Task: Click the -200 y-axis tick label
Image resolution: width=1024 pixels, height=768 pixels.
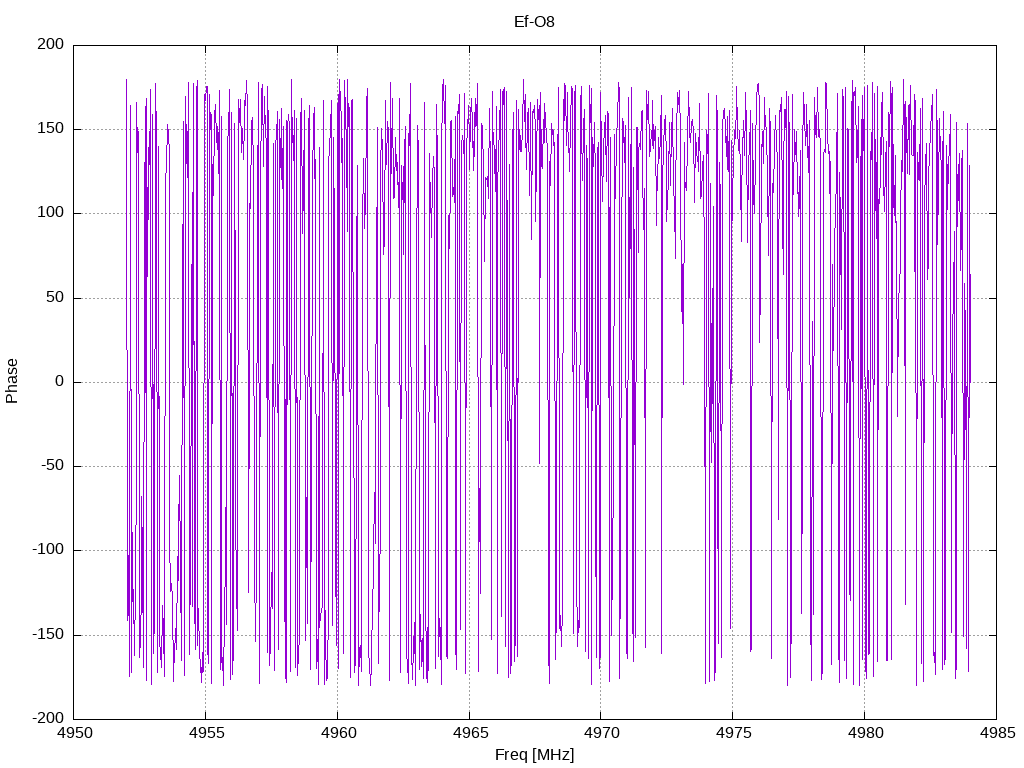Action: [48, 718]
